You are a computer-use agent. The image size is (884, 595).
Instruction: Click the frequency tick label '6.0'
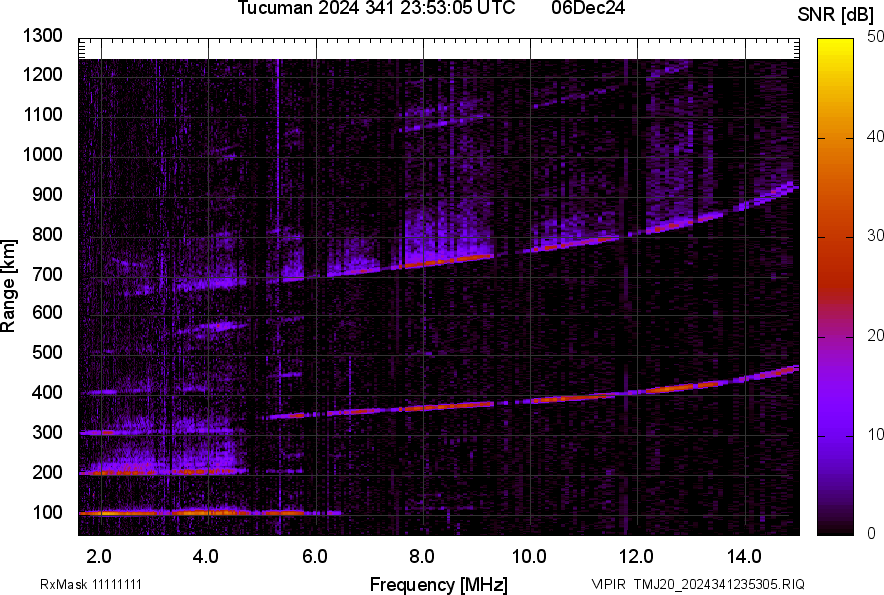coord(315,557)
